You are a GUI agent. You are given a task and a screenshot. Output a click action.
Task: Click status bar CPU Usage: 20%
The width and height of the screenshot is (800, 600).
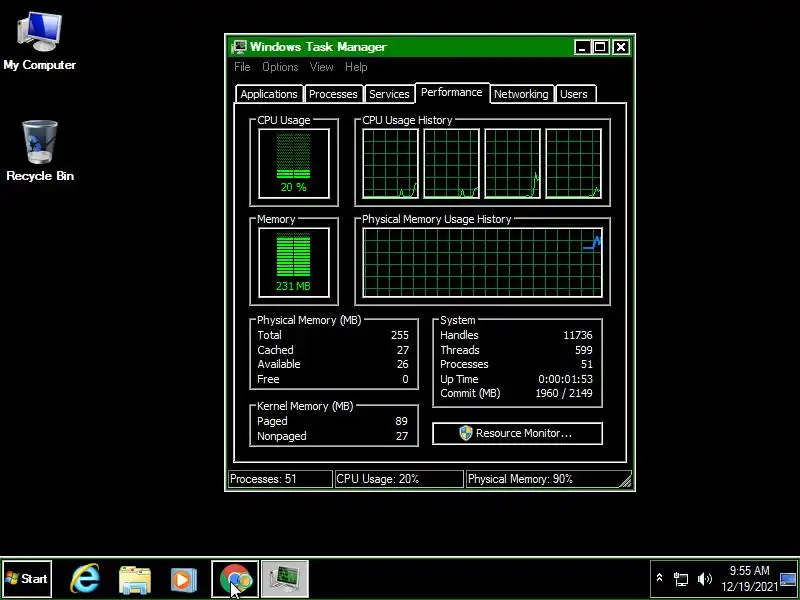(x=399, y=479)
